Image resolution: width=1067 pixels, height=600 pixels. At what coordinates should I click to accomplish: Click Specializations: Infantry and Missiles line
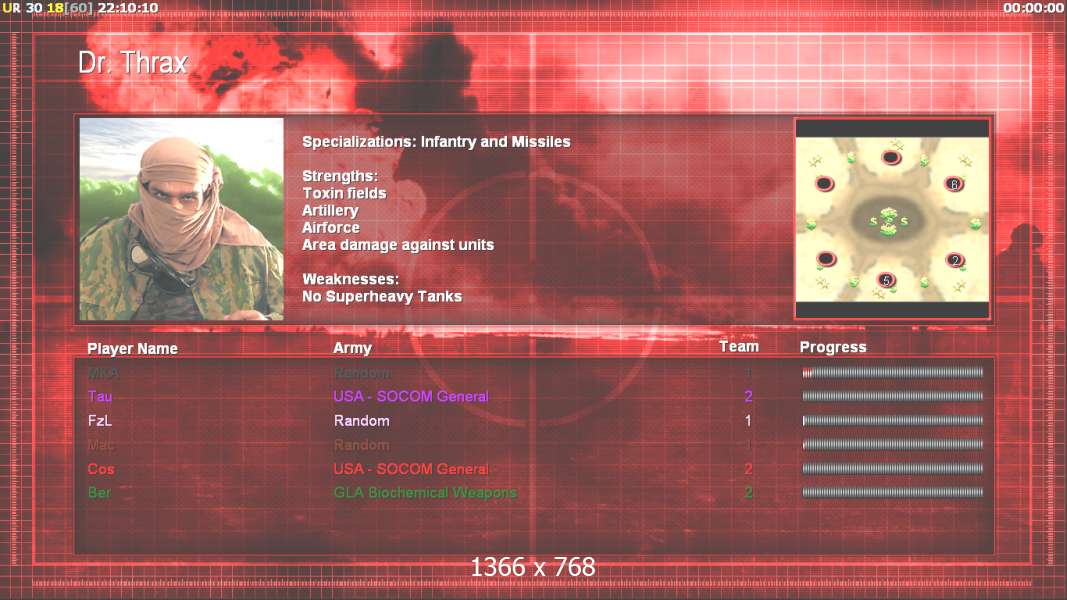click(x=436, y=142)
